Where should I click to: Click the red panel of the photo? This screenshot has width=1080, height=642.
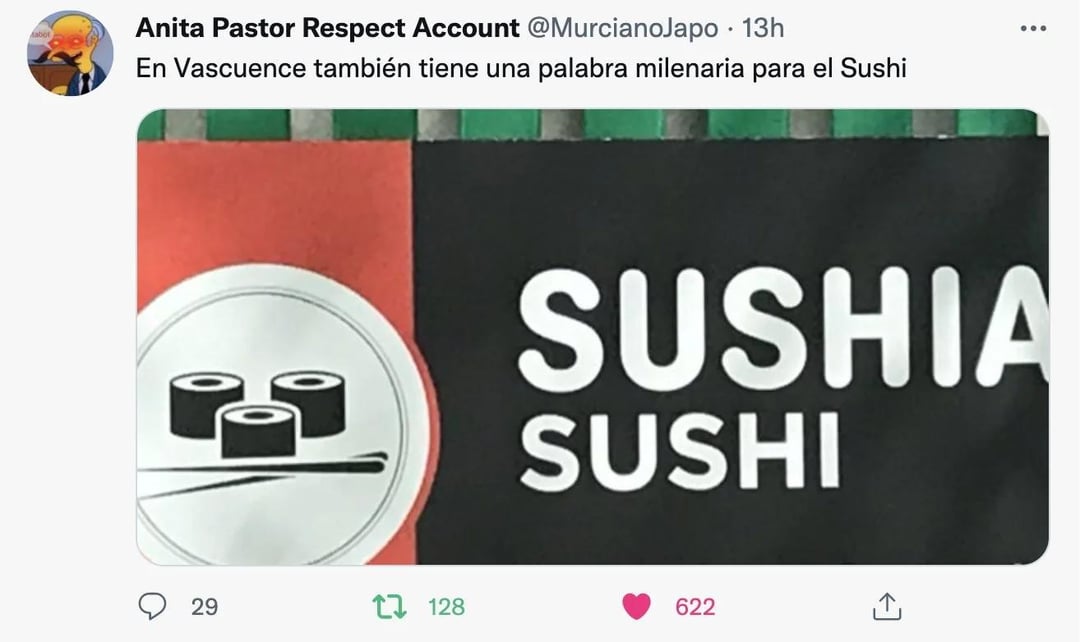pyautogui.click(x=274, y=207)
